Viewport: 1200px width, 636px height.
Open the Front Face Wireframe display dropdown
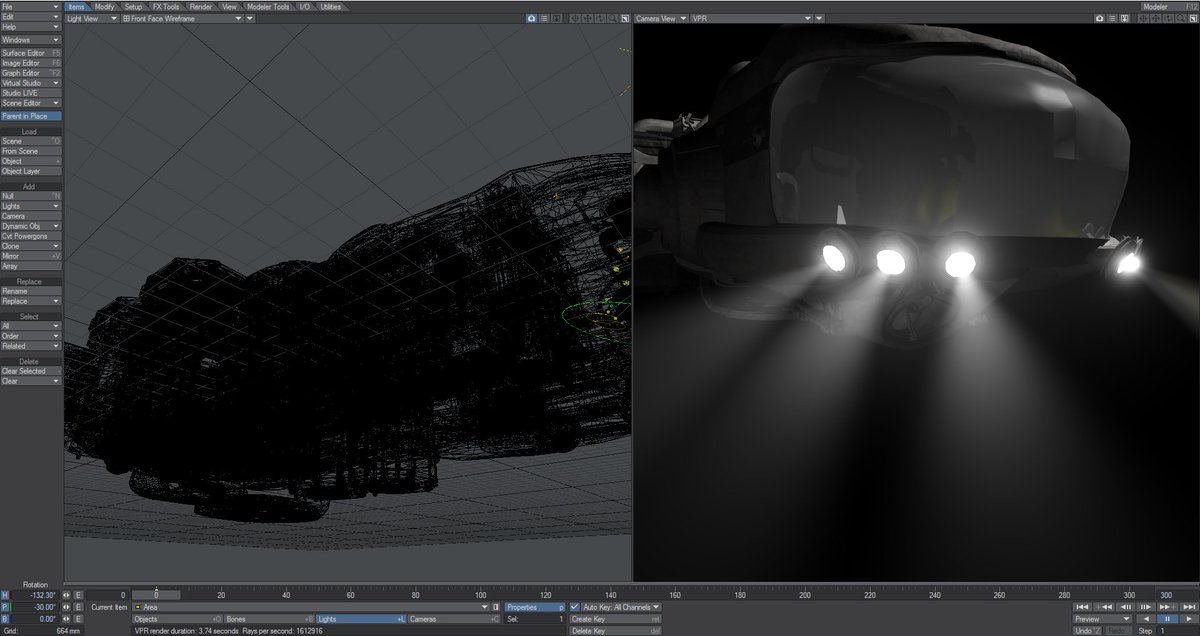(181, 18)
